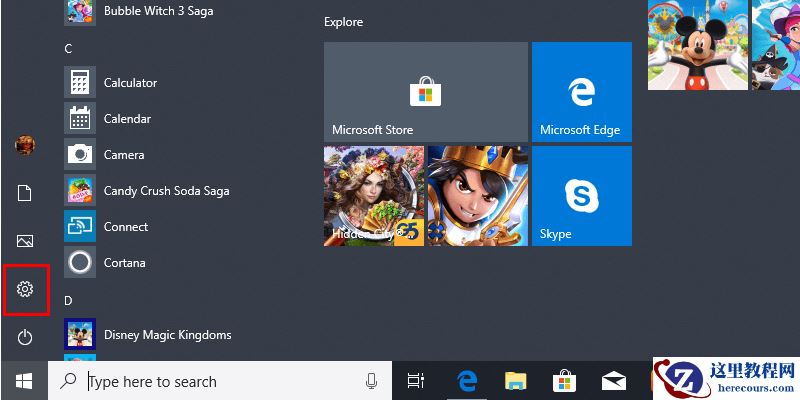Open the Mickey Mouse Disney tile
Viewport: 800px width, 400px height.
click(698, 45)
